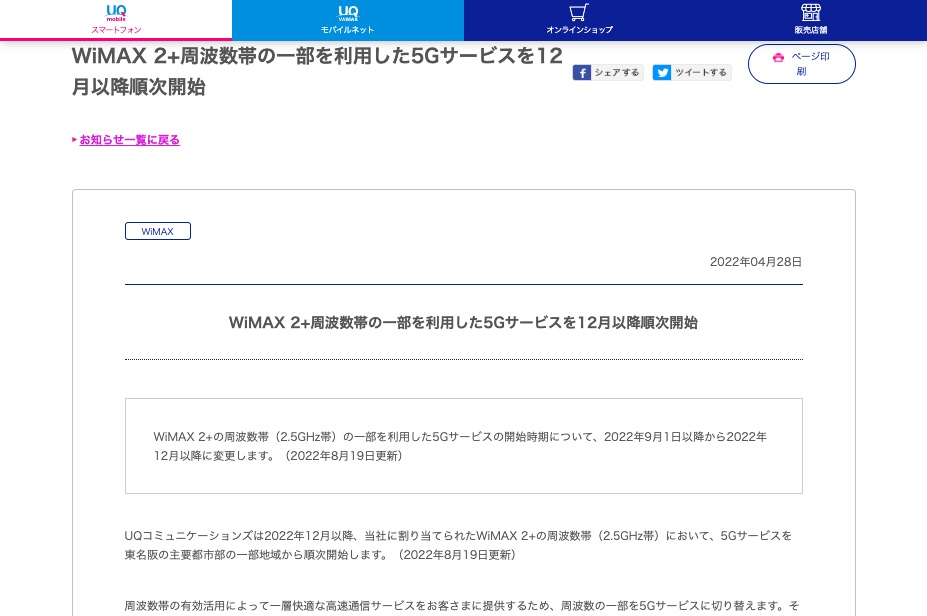927x616 pixels.
Task: Click the store building icon
Action: click(x=811, y=12)
